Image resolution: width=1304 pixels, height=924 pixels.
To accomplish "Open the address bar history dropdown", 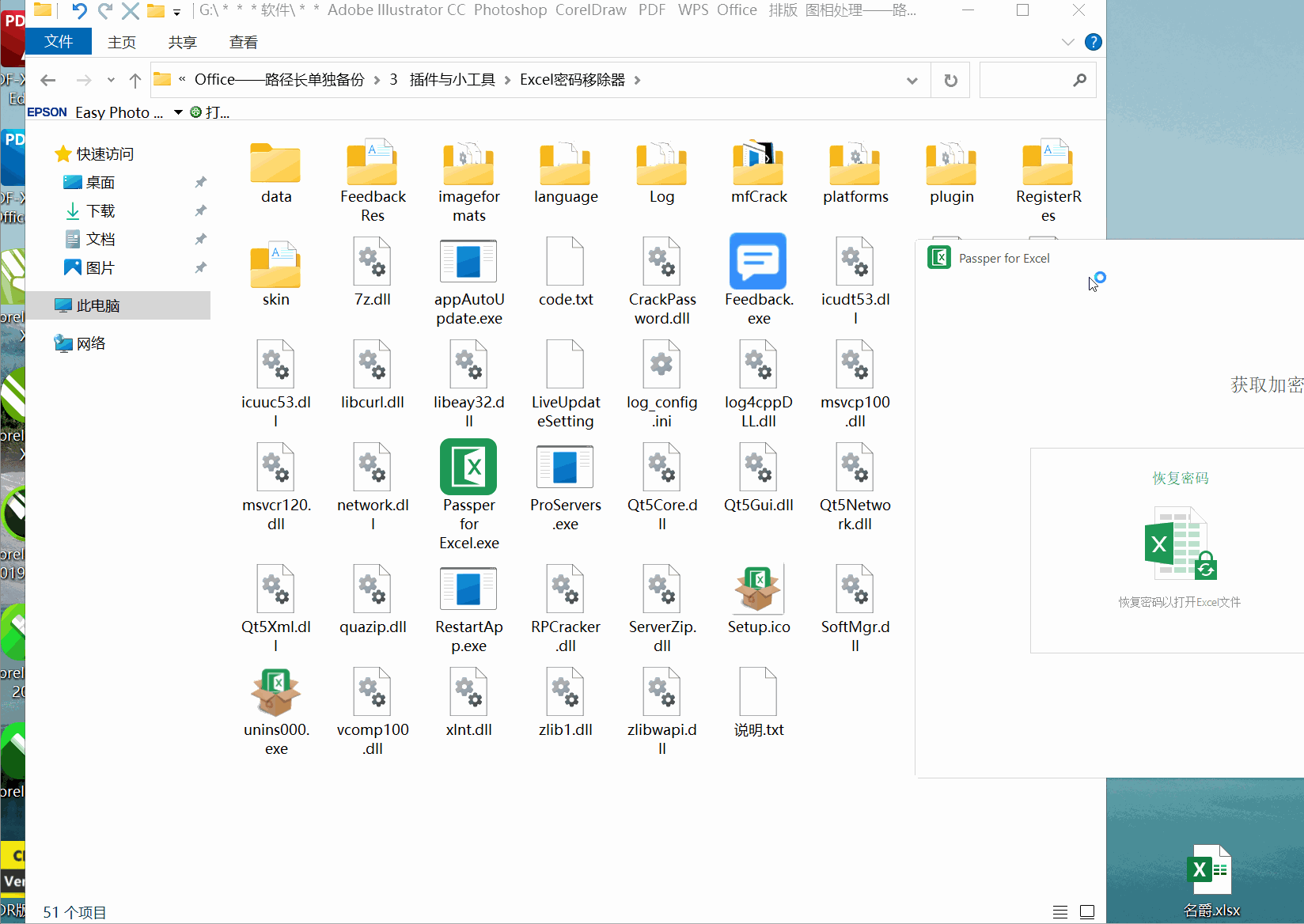I will coord(912,80).
